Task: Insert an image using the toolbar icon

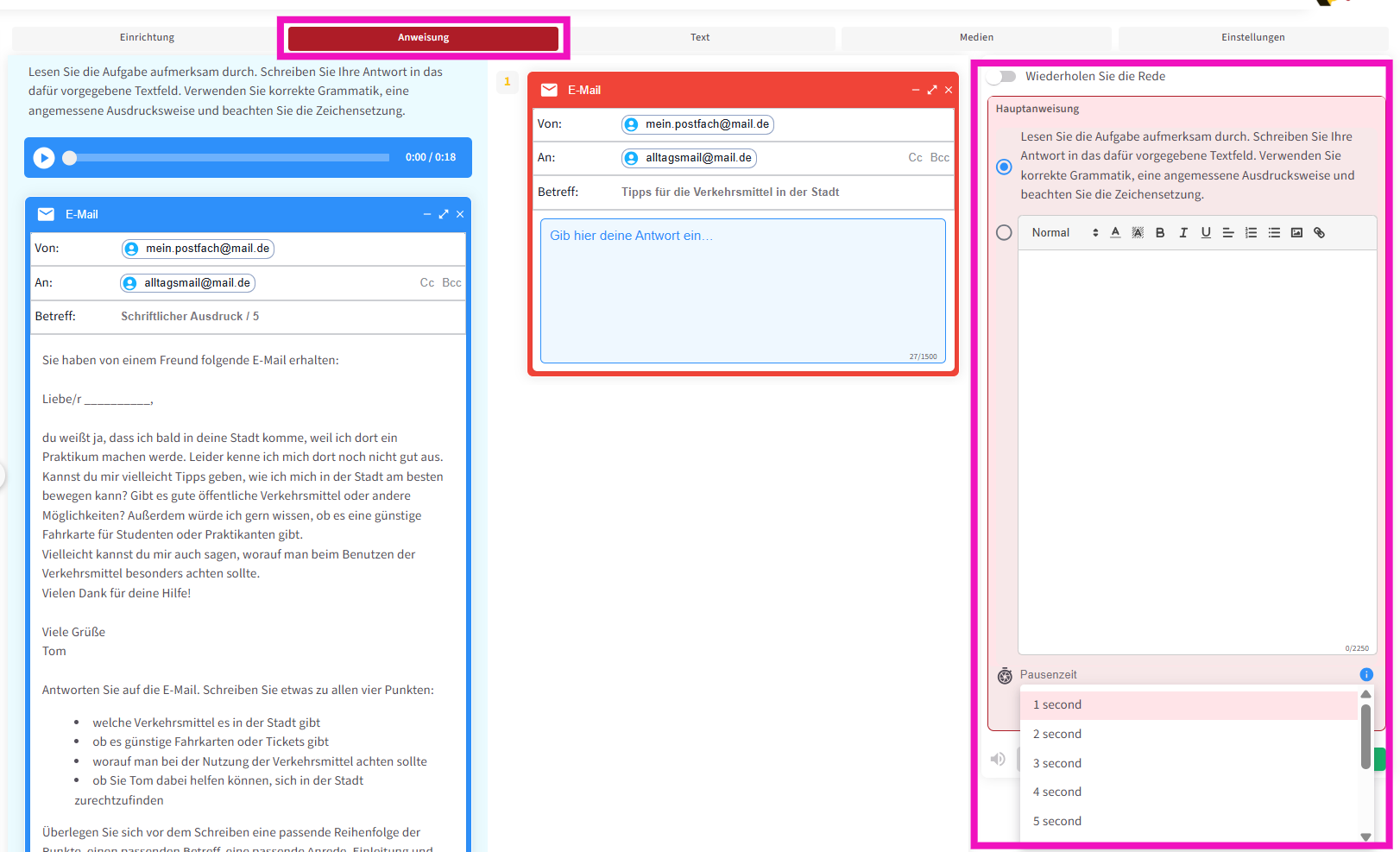Action: 1296,233
